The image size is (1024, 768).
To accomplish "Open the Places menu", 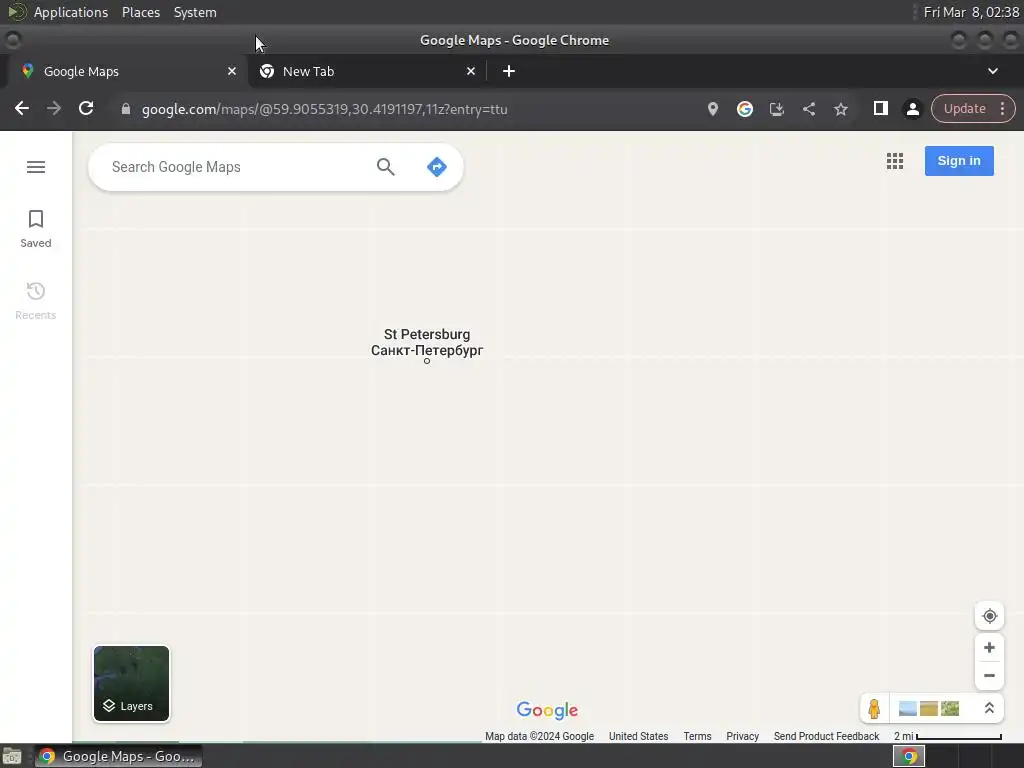I will coord(141,12).
